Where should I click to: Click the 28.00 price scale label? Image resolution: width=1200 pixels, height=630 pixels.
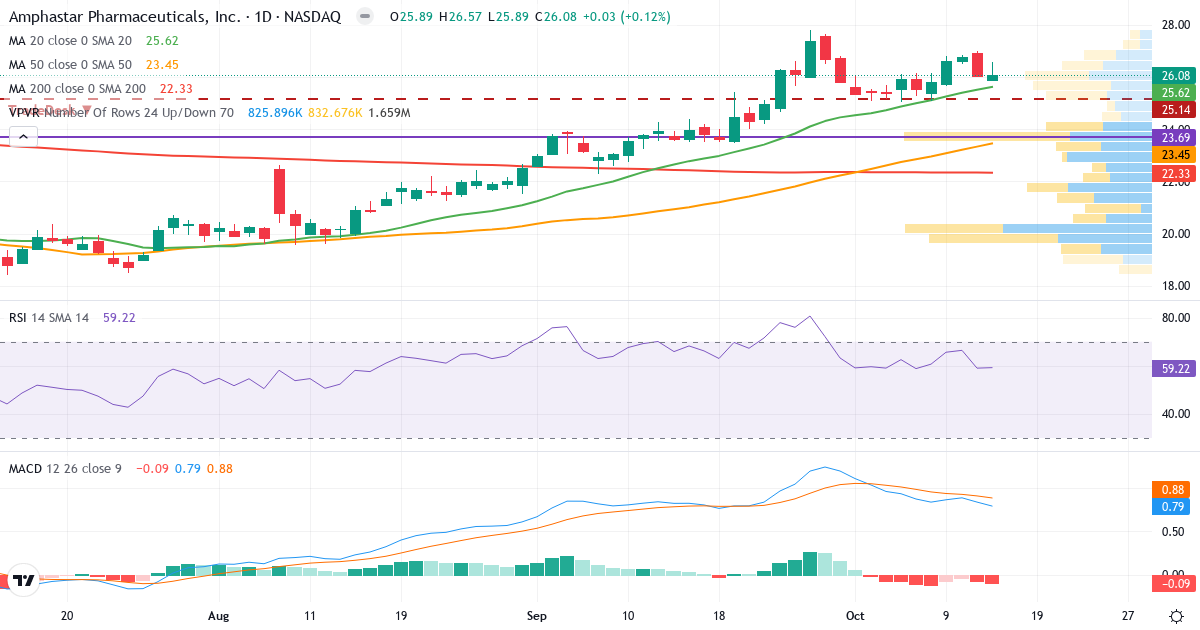[x=1174, y=25]
